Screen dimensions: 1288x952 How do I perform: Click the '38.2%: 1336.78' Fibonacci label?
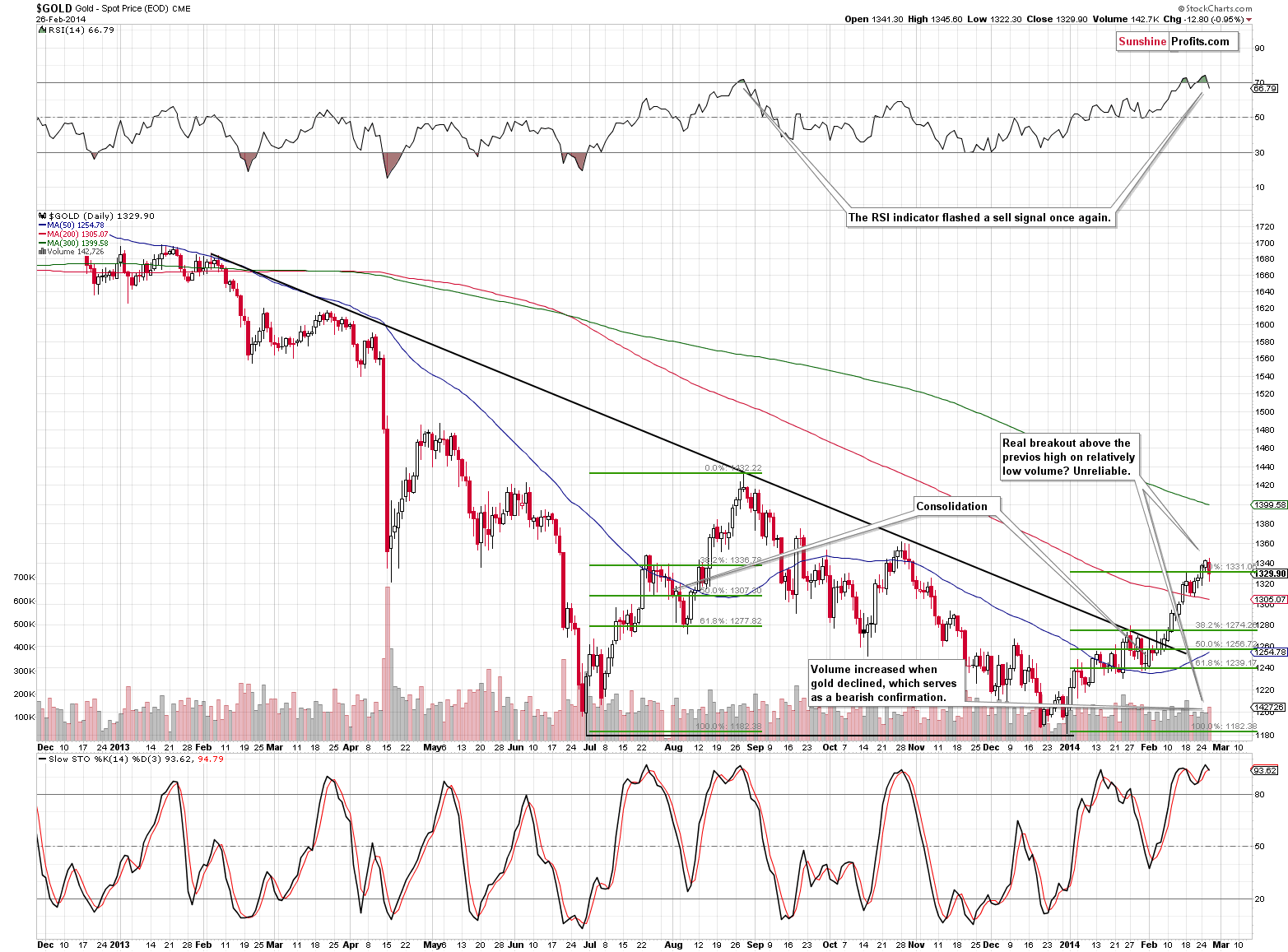pyautogui.click(x=731, y=560)
